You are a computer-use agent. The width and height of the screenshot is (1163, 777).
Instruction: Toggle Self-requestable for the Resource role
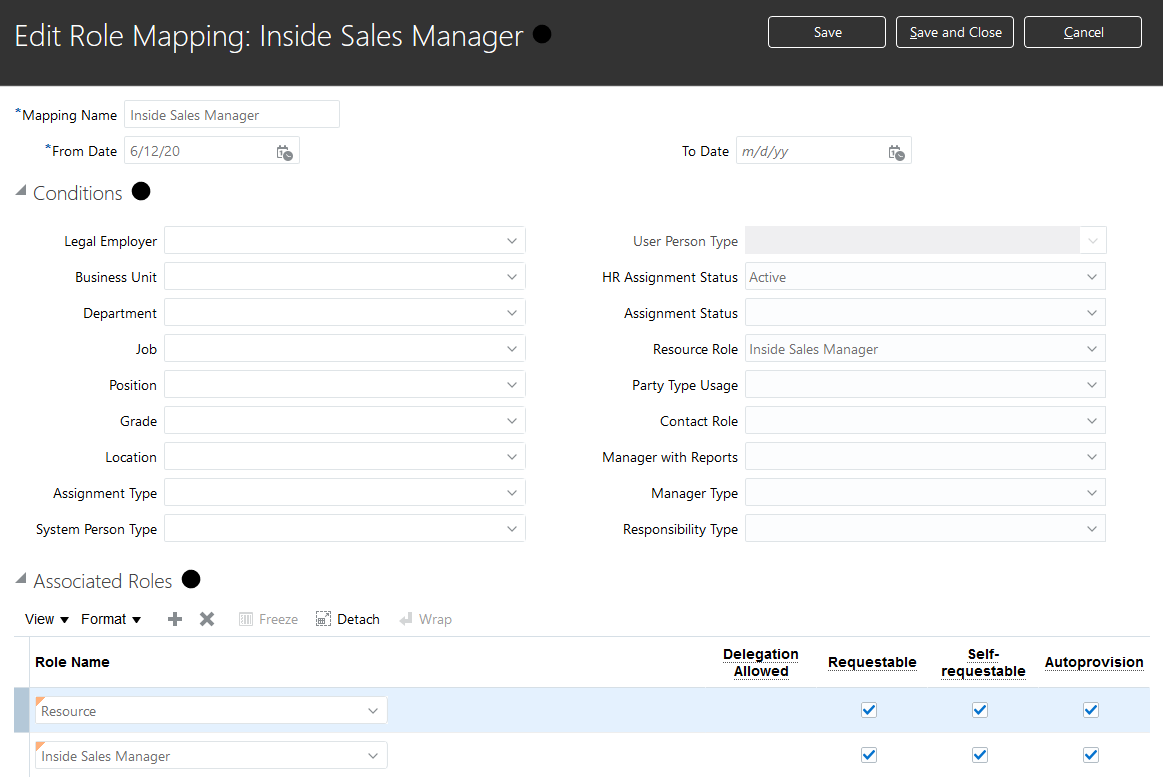tap(980, 710)
